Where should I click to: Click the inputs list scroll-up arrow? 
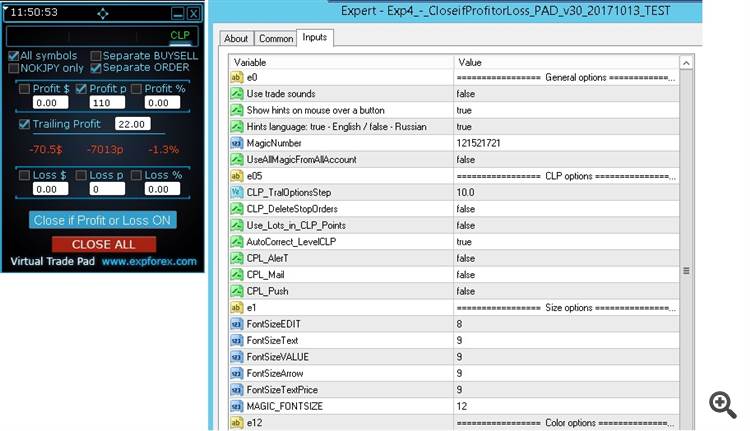pyautogui.click(x=686, y=63)
